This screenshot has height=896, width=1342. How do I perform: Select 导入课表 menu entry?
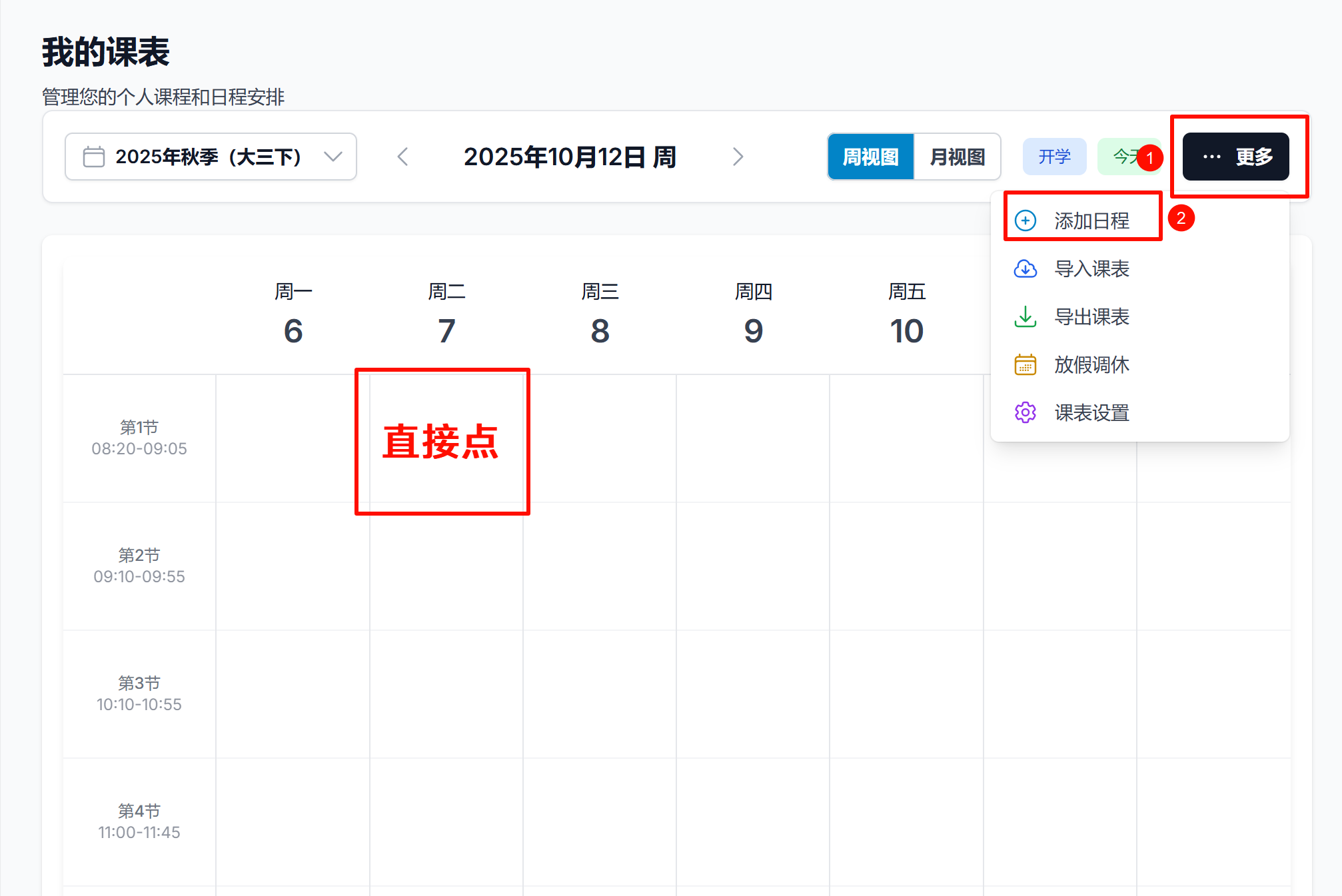point(1091,268)
